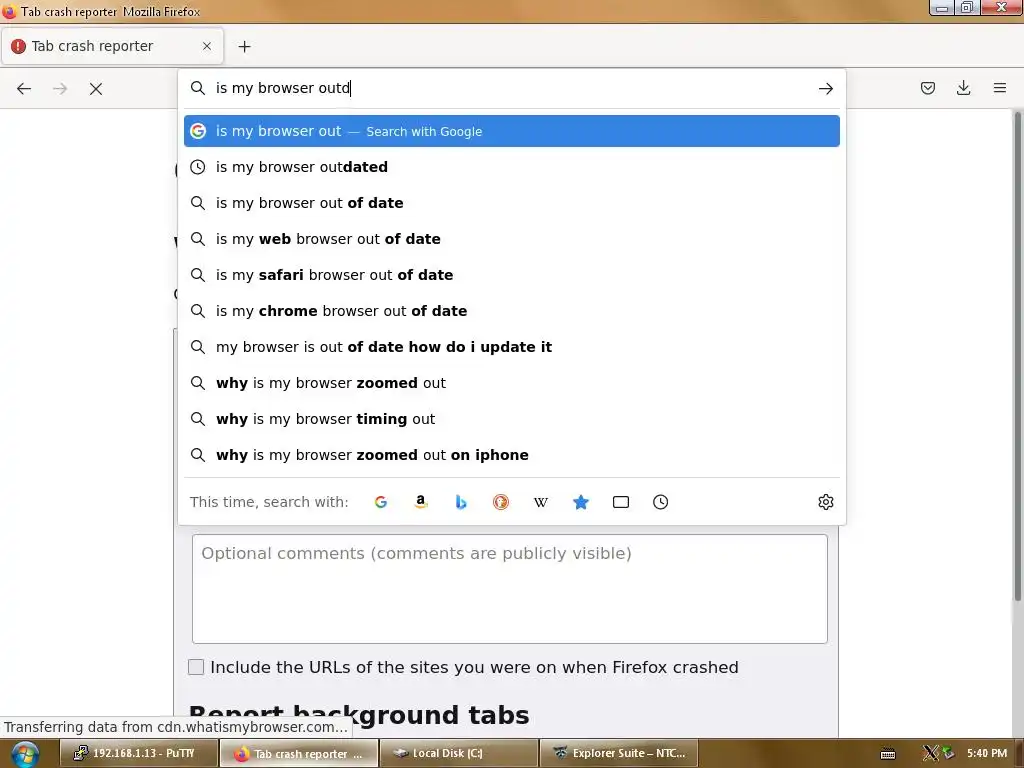
Task: Click the X tray icon near clock
Action: click(x=930, y=753)
